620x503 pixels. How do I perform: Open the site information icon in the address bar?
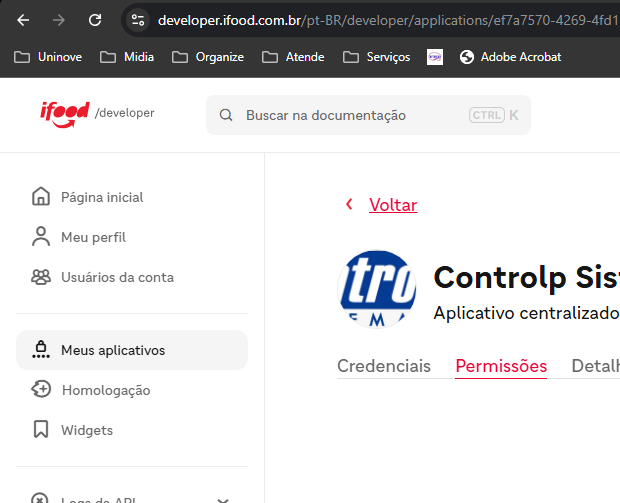[x=138, y=20]
